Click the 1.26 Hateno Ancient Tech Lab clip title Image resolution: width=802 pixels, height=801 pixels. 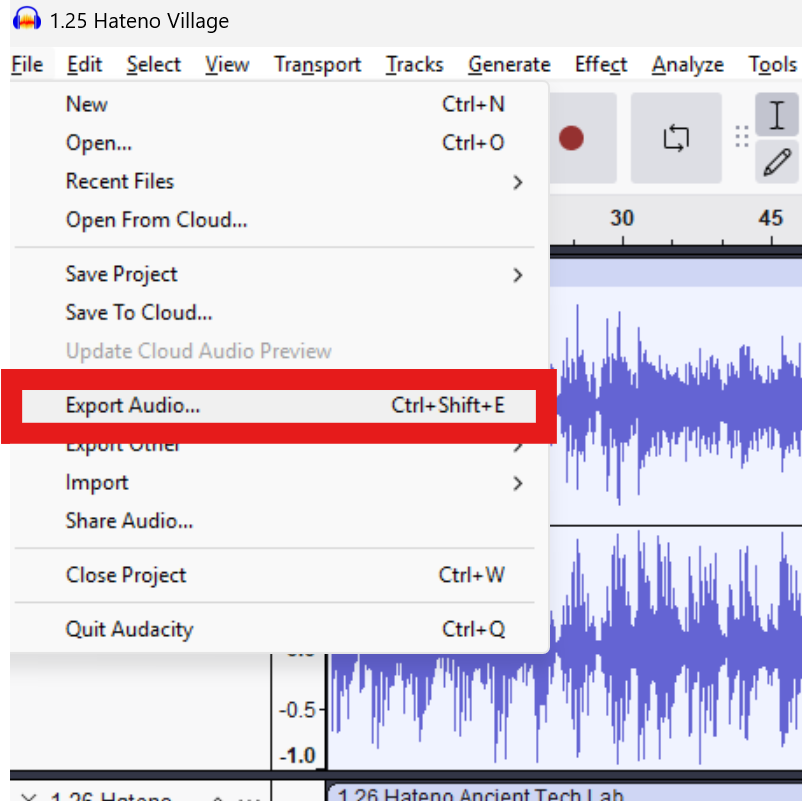481,794
